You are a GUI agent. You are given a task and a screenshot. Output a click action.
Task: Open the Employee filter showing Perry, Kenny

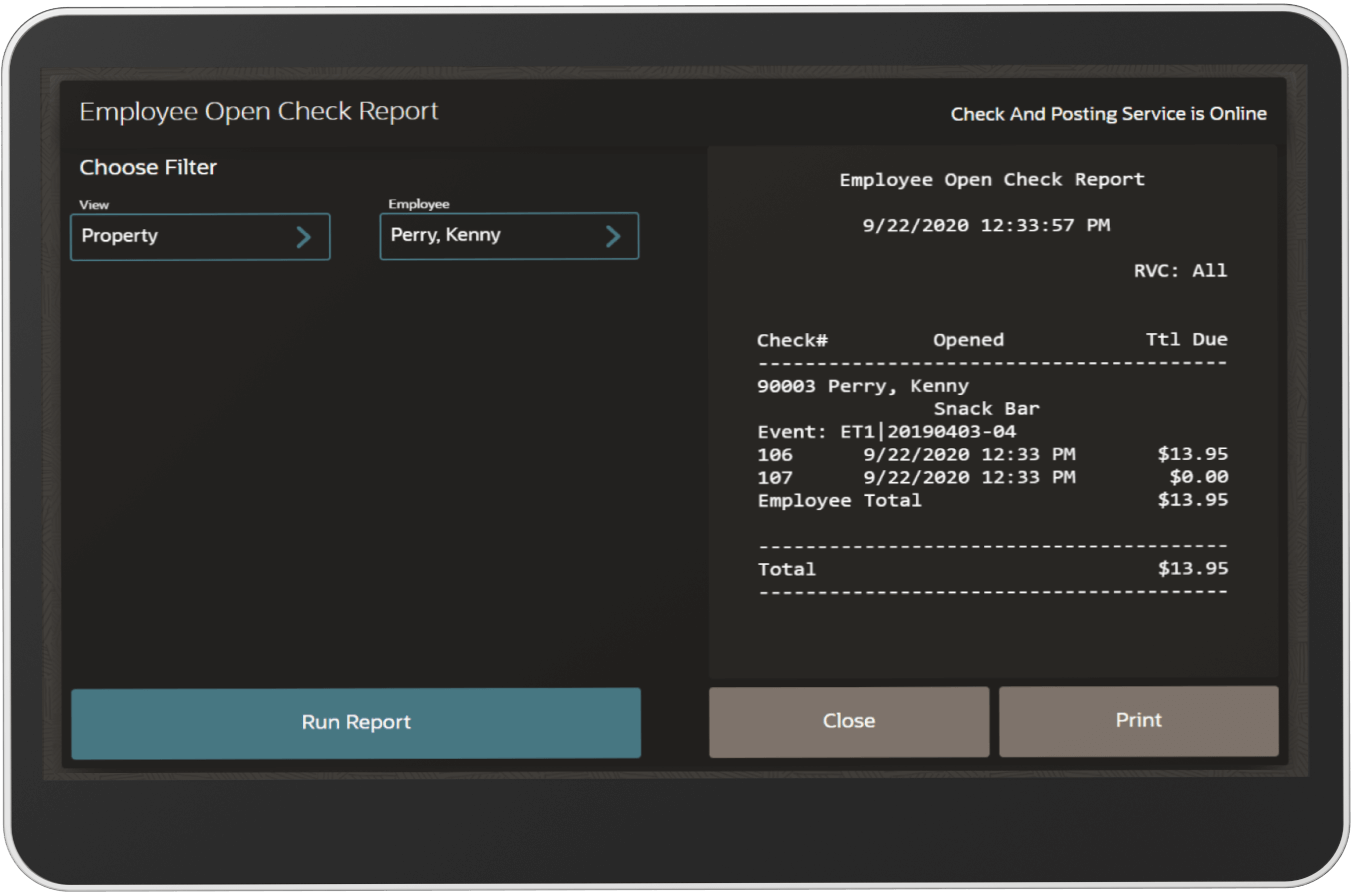point(508,237)
